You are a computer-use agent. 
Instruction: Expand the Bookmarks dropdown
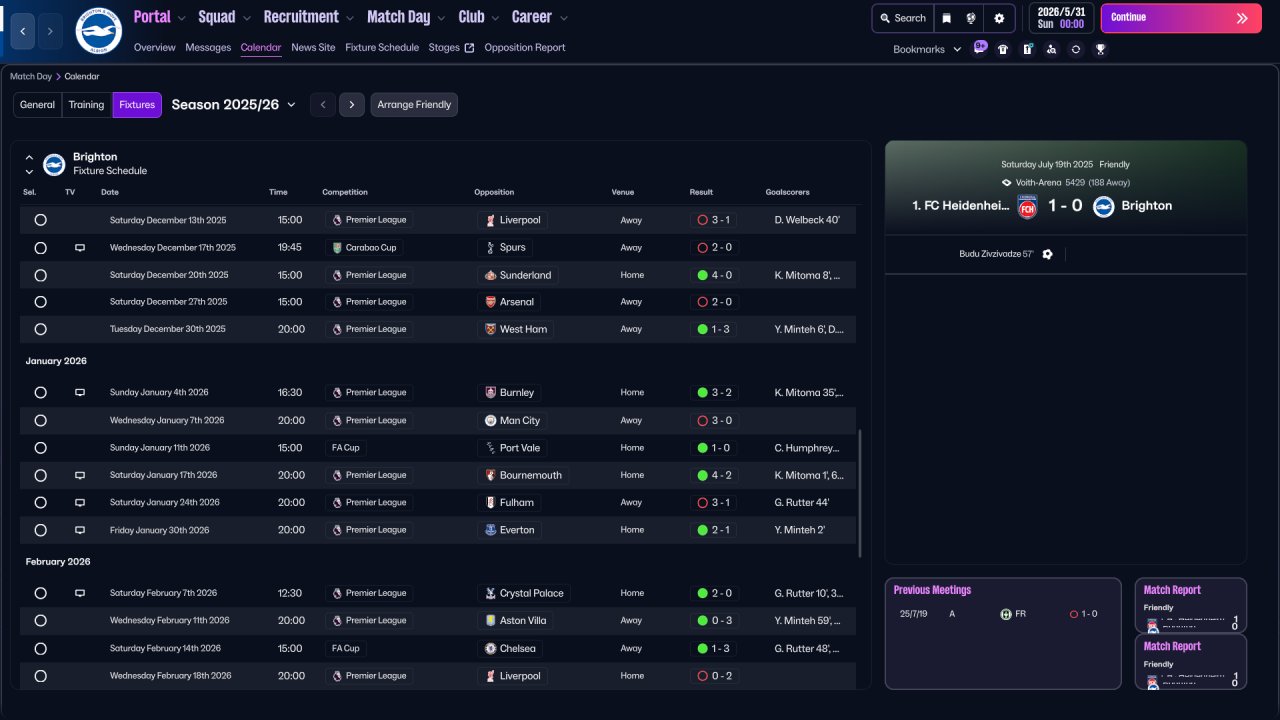[927, 49]
